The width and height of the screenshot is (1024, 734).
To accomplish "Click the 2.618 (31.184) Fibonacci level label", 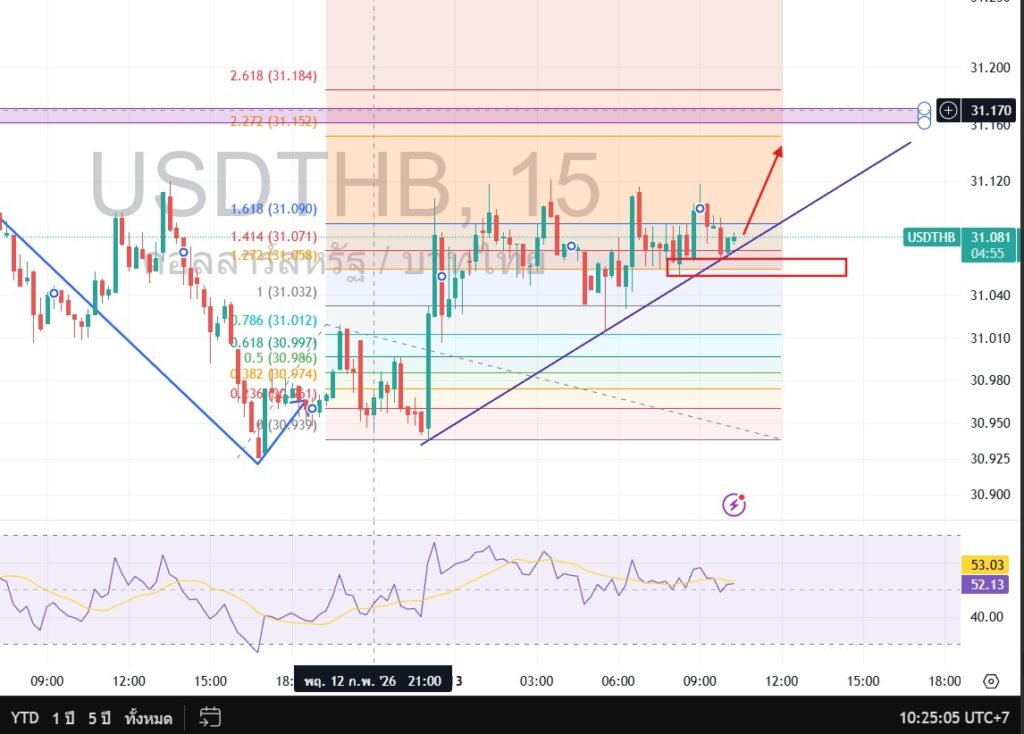I will pos(273,76).
